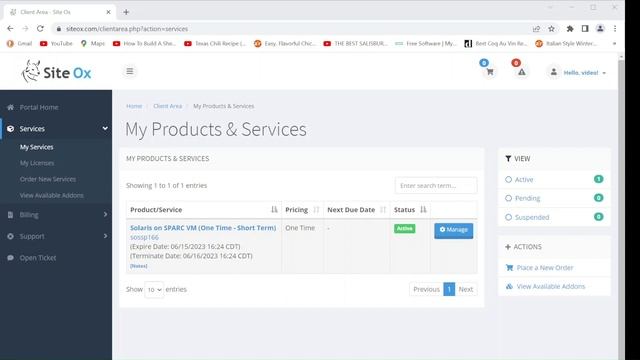Open Order New Services in sidebar
This screenshot has width=640, height=360.
[48, 179]
